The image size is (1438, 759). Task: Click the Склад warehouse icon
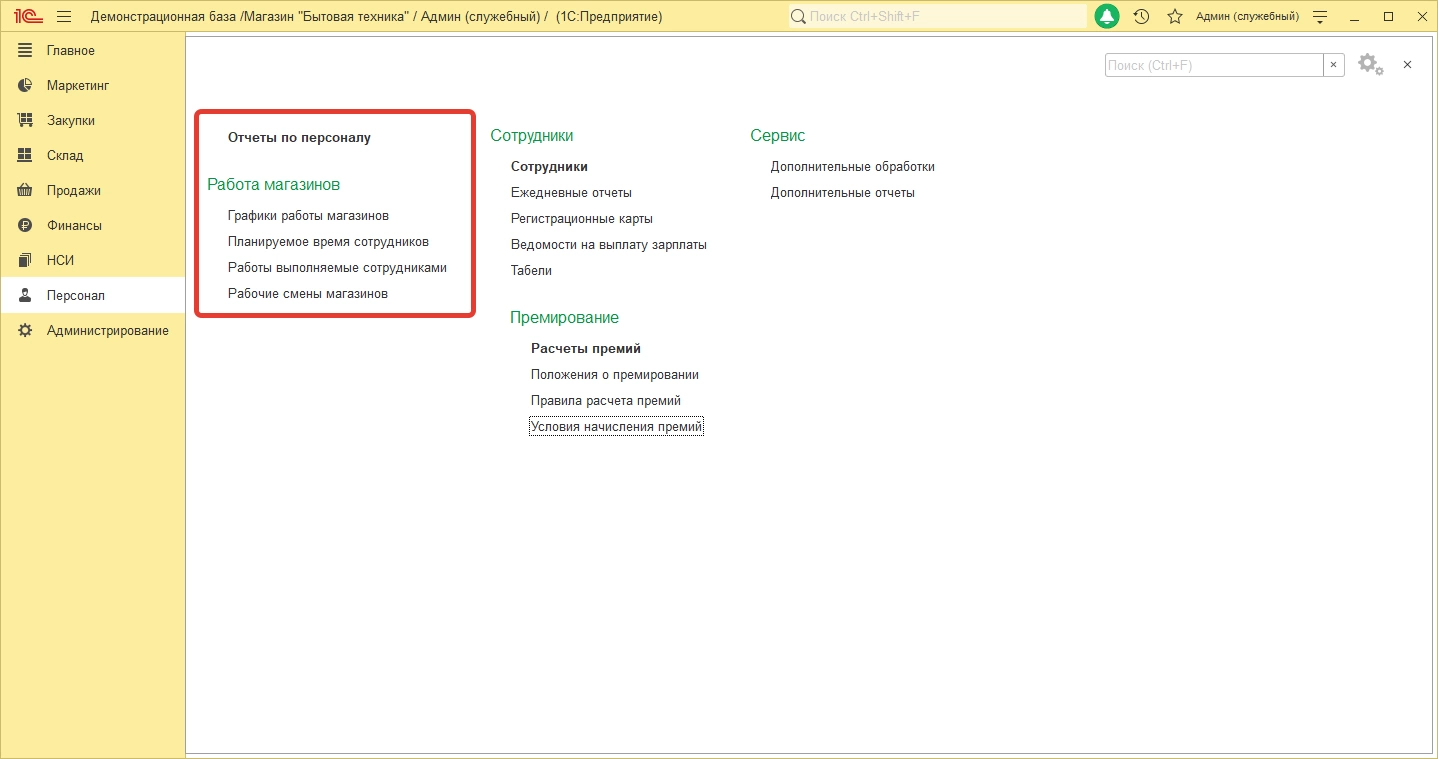(25, 156)
